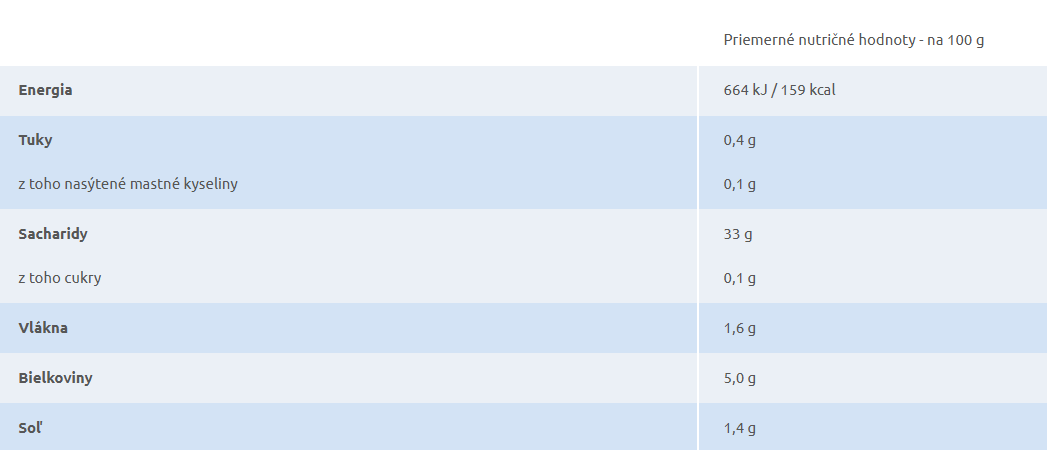Select the 1,6 g fibre value
Viewport: 1047px width, 450px height.
point(740,328)
